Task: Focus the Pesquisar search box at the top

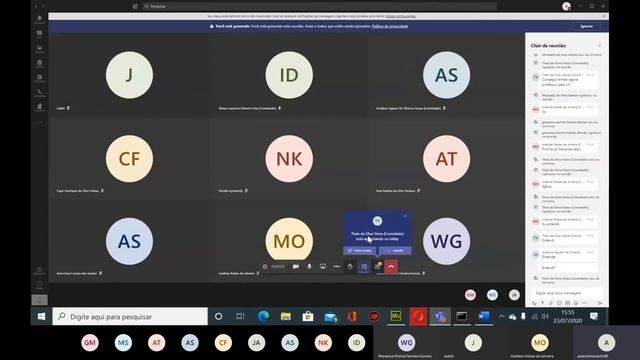Action: tap(320, 6)
